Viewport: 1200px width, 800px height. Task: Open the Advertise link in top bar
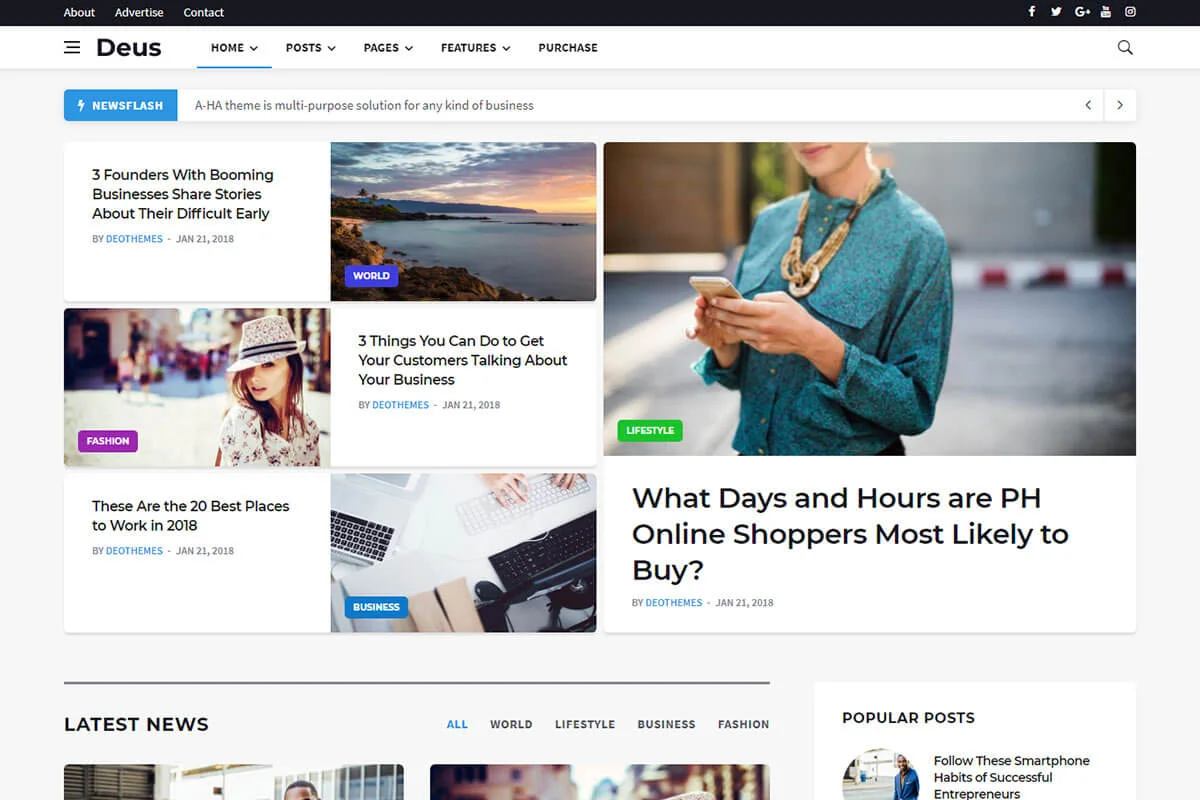(x=139, y=12)
